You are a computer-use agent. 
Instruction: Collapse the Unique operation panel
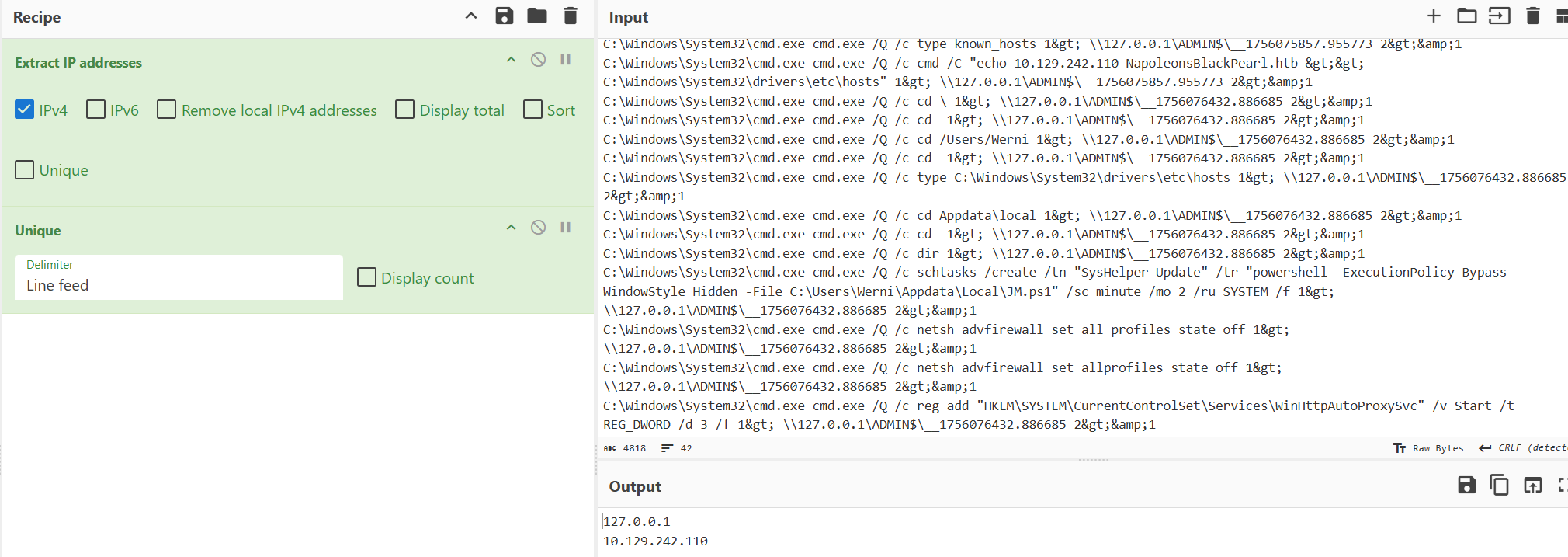click(x=511, y=228)
